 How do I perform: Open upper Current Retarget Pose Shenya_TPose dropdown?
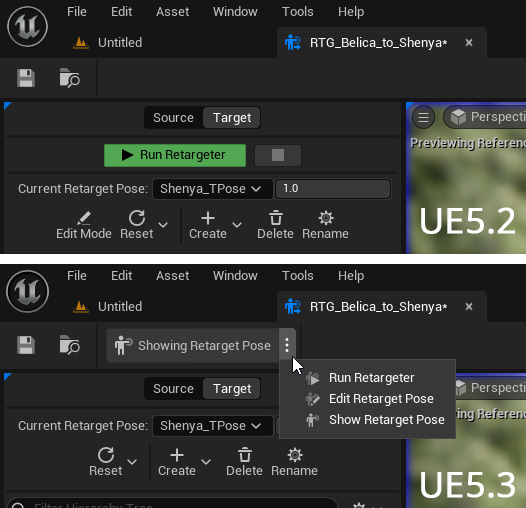point(212,189)
